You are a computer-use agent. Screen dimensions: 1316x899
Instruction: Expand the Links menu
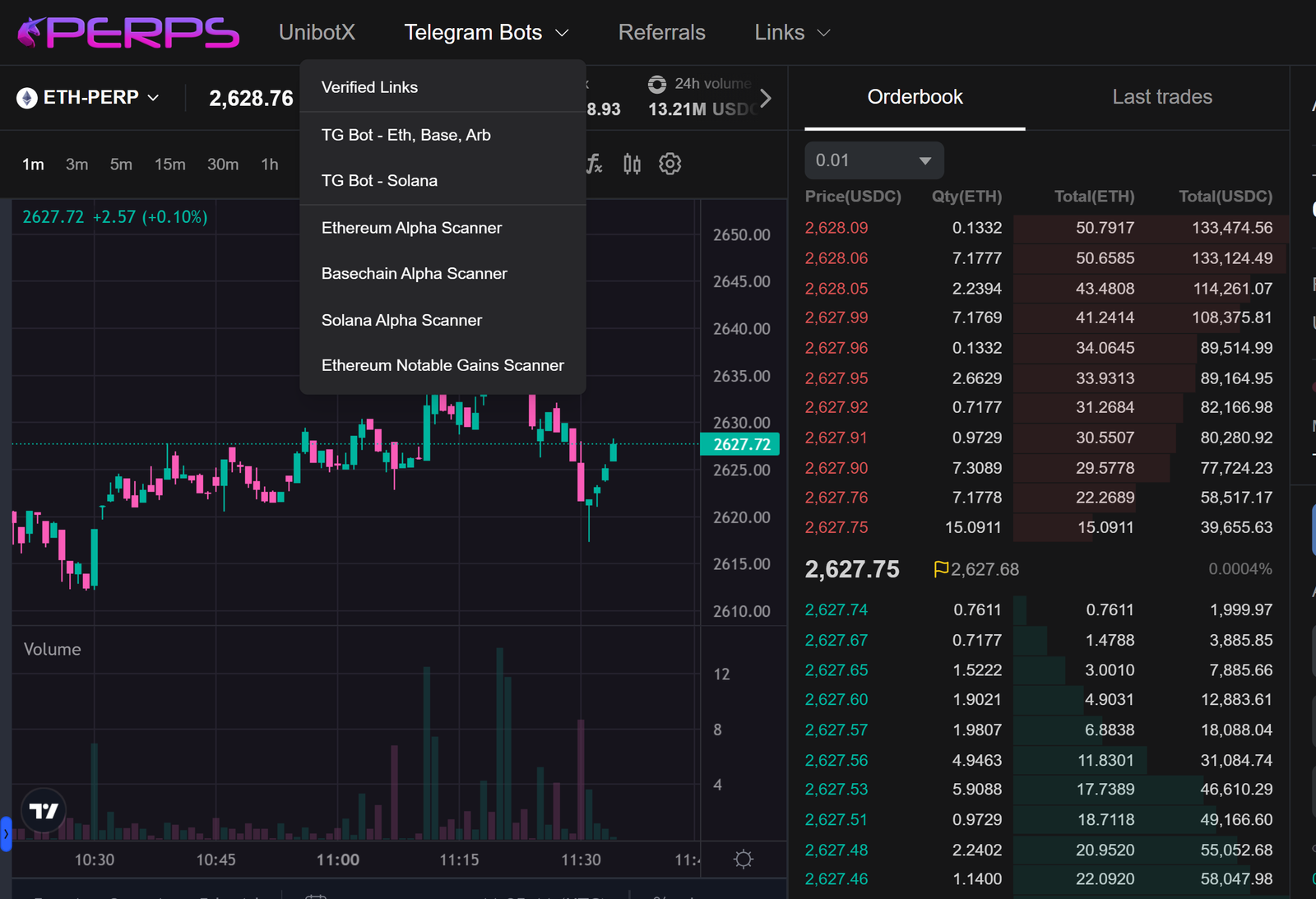(792, 33)
